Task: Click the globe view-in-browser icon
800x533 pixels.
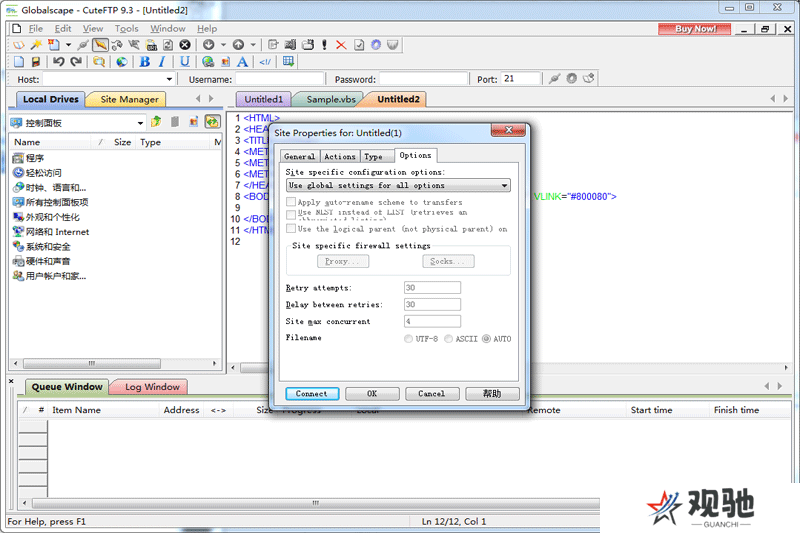Action: 122,62
